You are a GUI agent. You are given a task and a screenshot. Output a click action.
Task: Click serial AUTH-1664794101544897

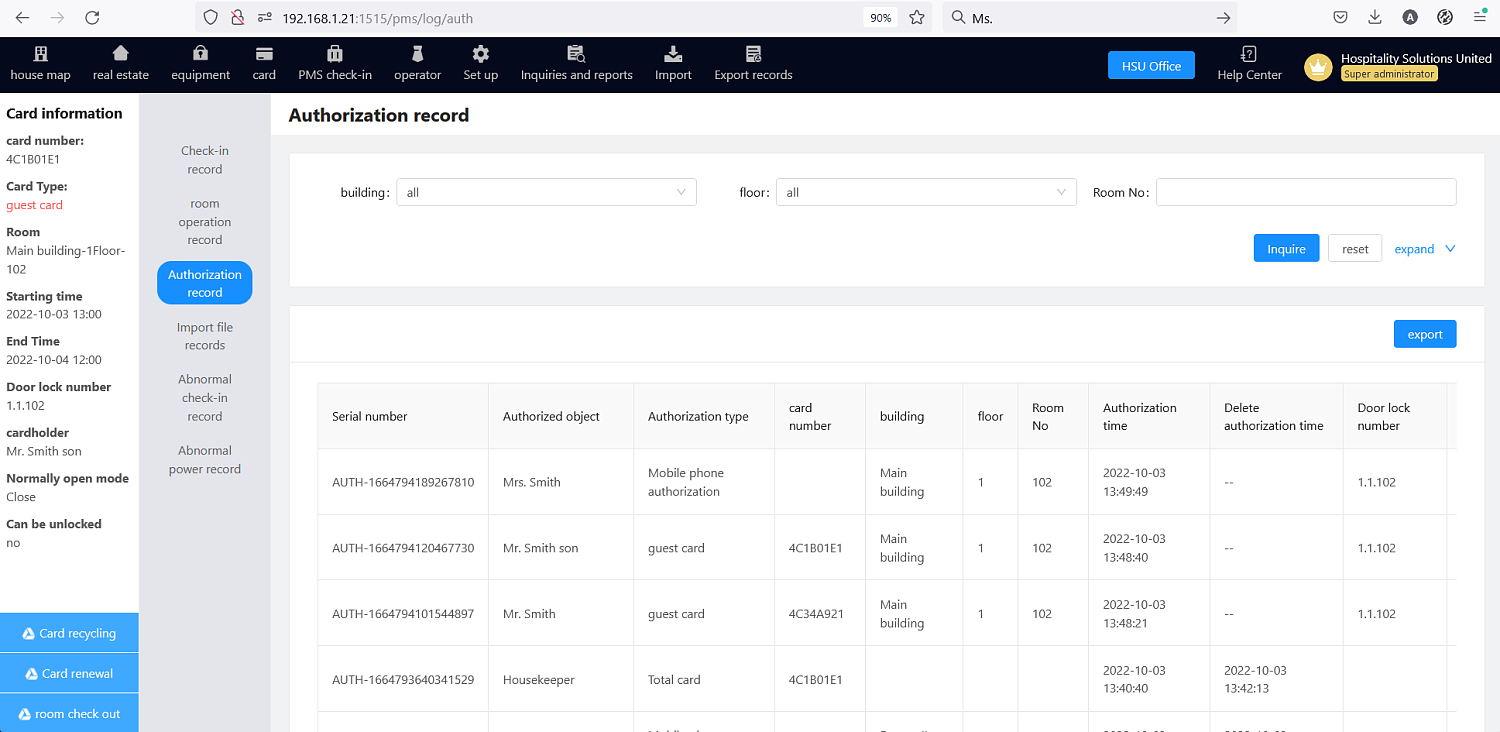click(x=403, y=614)
